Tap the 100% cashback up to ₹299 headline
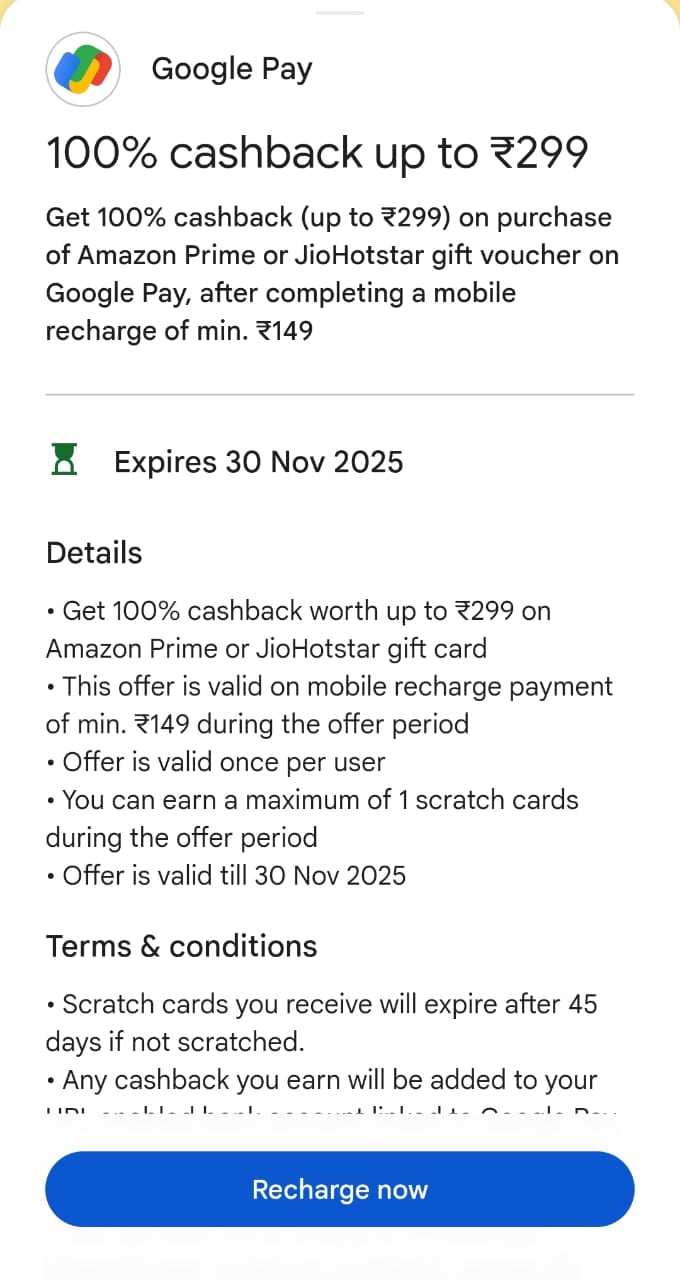 [x=317, y=154]
